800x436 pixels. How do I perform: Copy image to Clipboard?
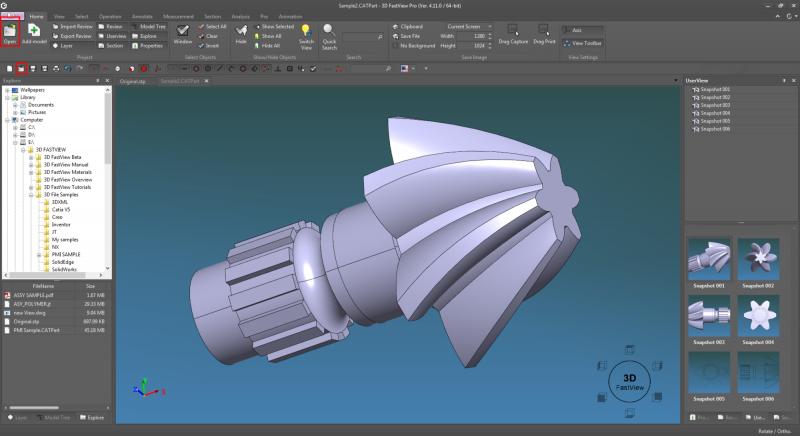tap(408, 27)
